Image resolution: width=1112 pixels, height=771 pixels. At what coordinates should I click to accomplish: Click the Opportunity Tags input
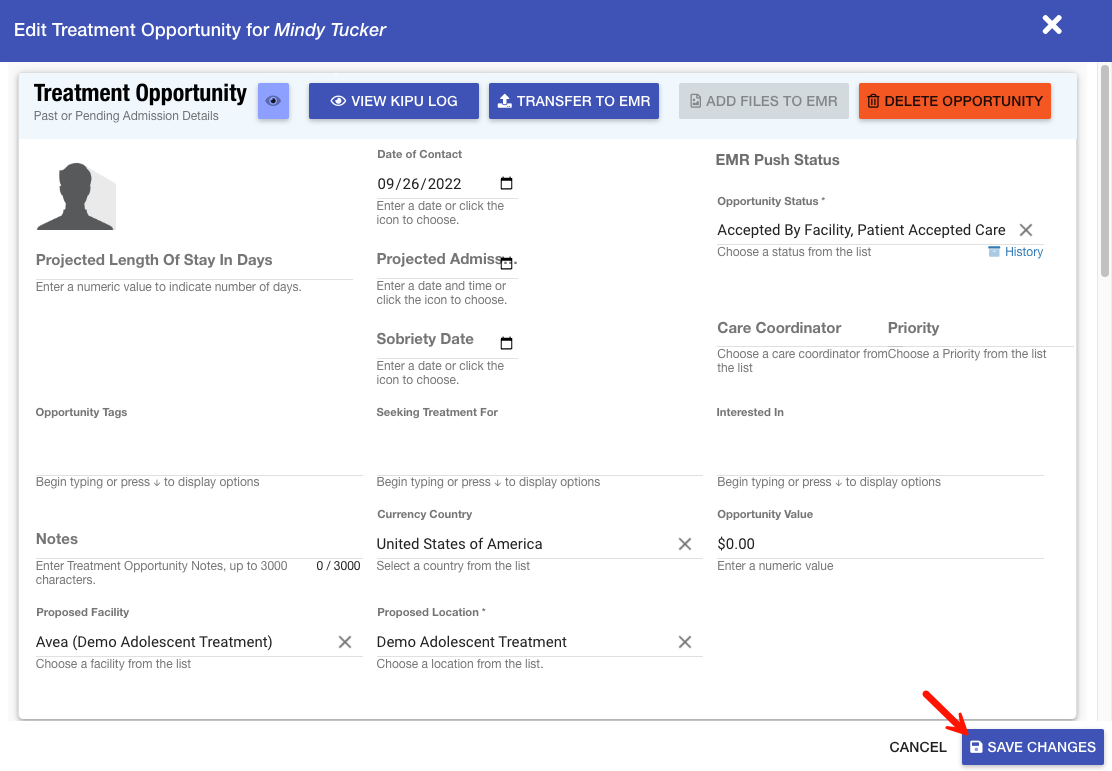199,451
